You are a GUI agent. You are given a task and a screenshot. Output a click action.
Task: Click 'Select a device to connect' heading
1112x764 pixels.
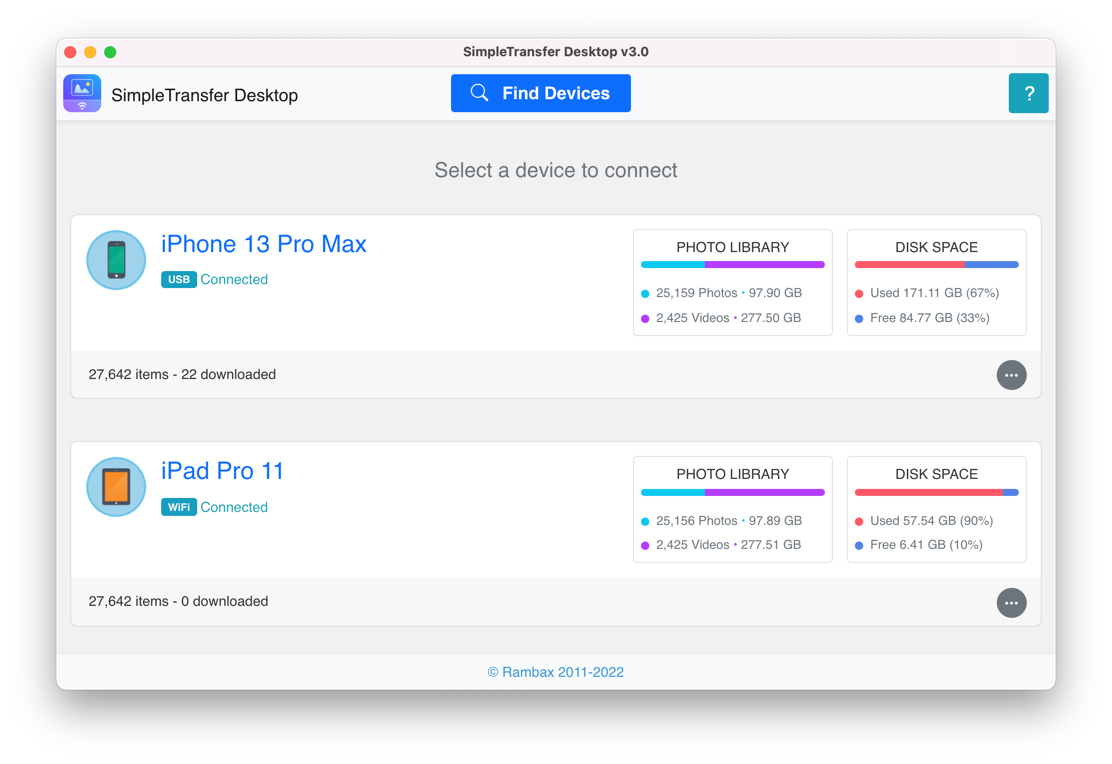pyautogui.click(x=556, y=170)
